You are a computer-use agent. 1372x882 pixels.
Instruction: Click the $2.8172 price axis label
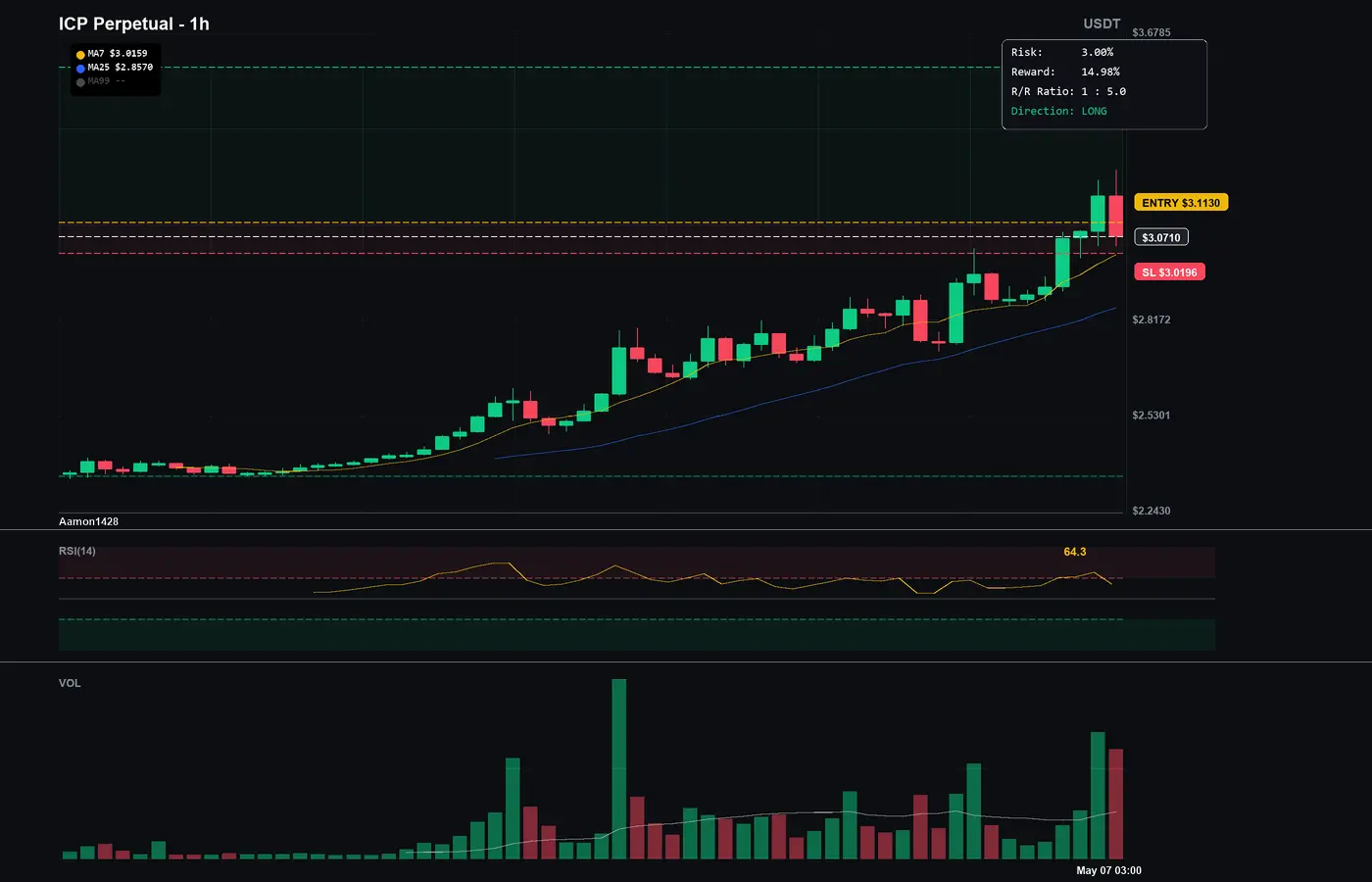(1151, 319)
